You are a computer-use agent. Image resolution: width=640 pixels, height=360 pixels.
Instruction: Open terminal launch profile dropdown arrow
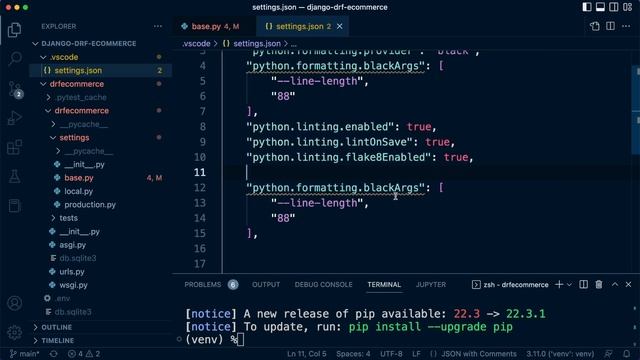click(569, 284)
